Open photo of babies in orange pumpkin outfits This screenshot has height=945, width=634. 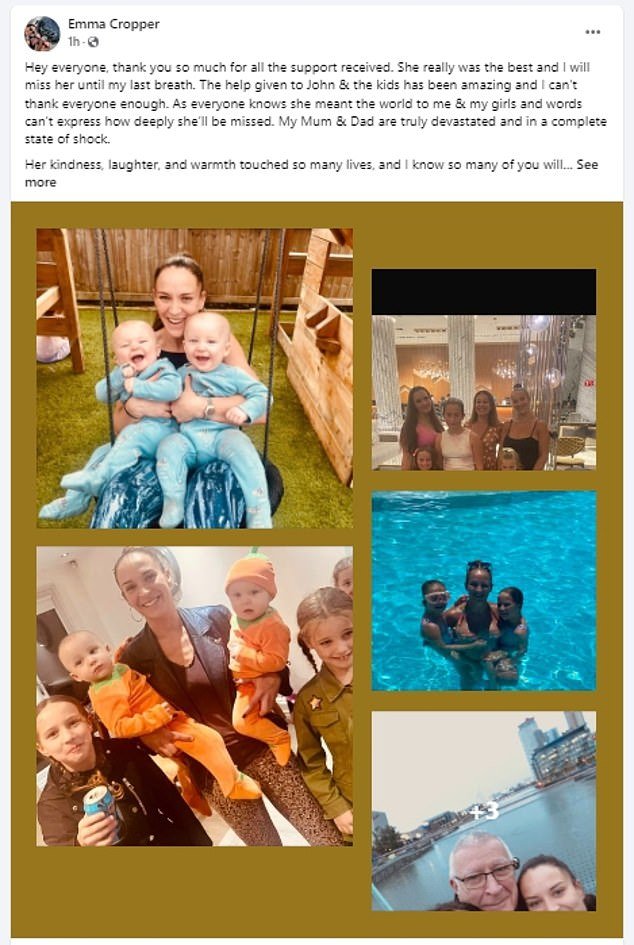coord(195,696)
